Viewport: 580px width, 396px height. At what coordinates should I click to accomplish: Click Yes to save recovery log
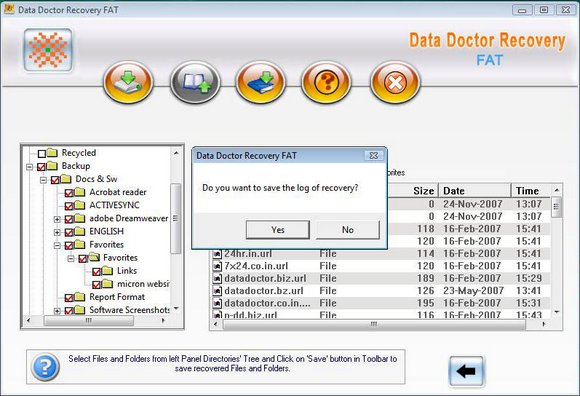[278, 230]
